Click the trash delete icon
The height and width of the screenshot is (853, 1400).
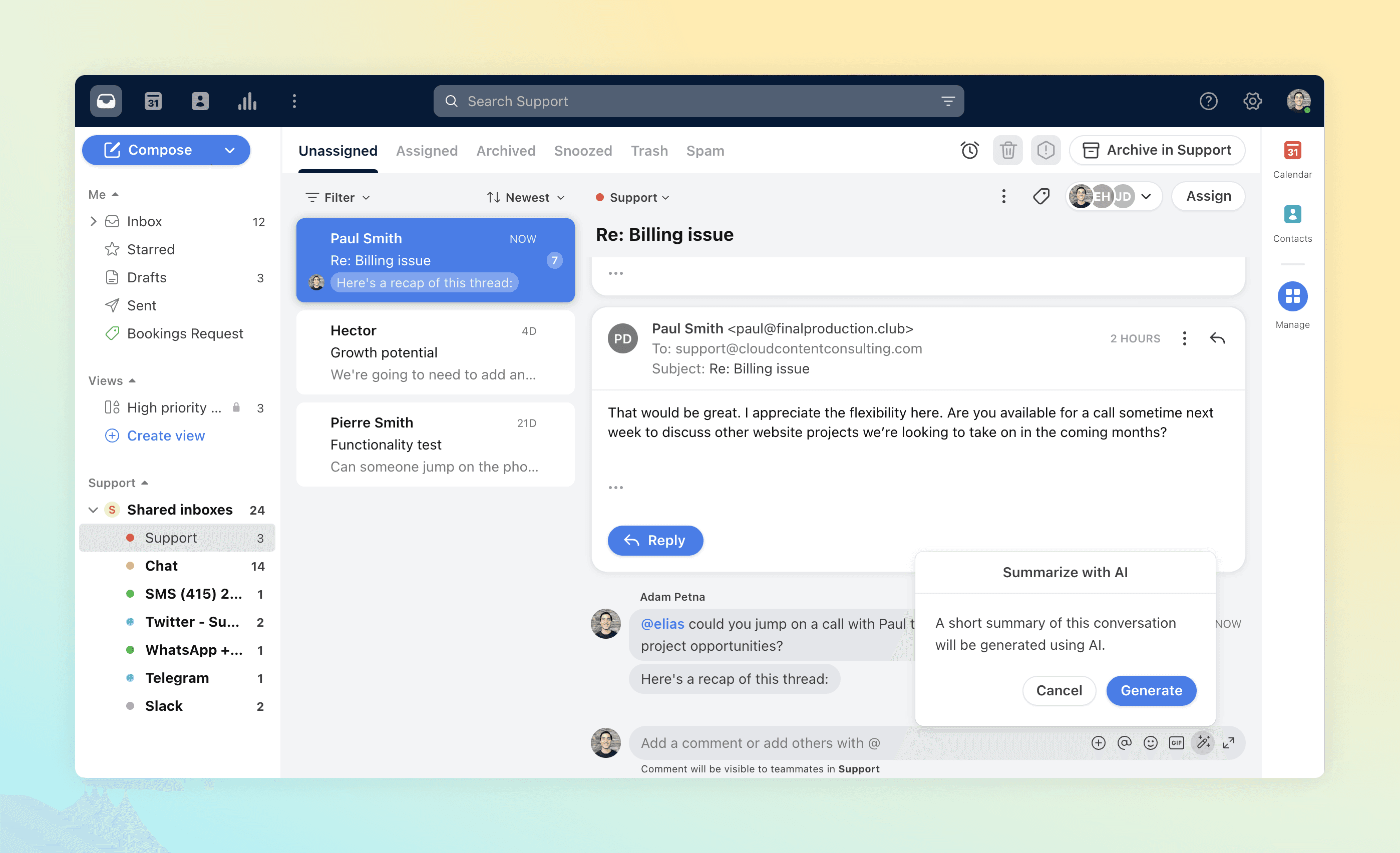(x=1008, y=151)
